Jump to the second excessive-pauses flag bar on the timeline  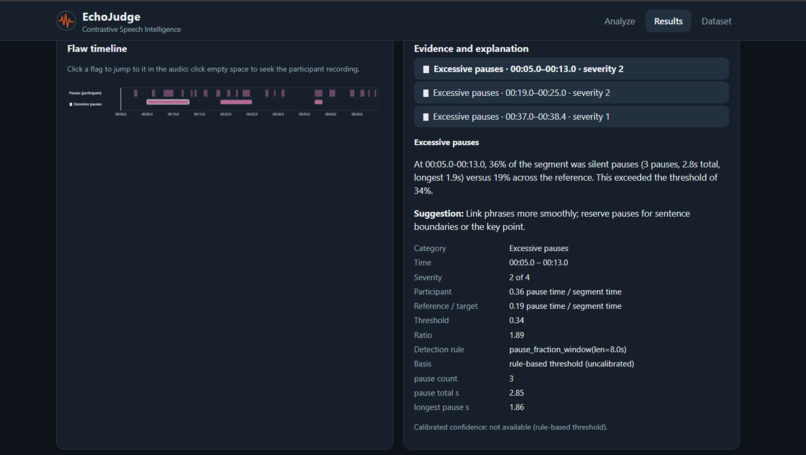236,102
